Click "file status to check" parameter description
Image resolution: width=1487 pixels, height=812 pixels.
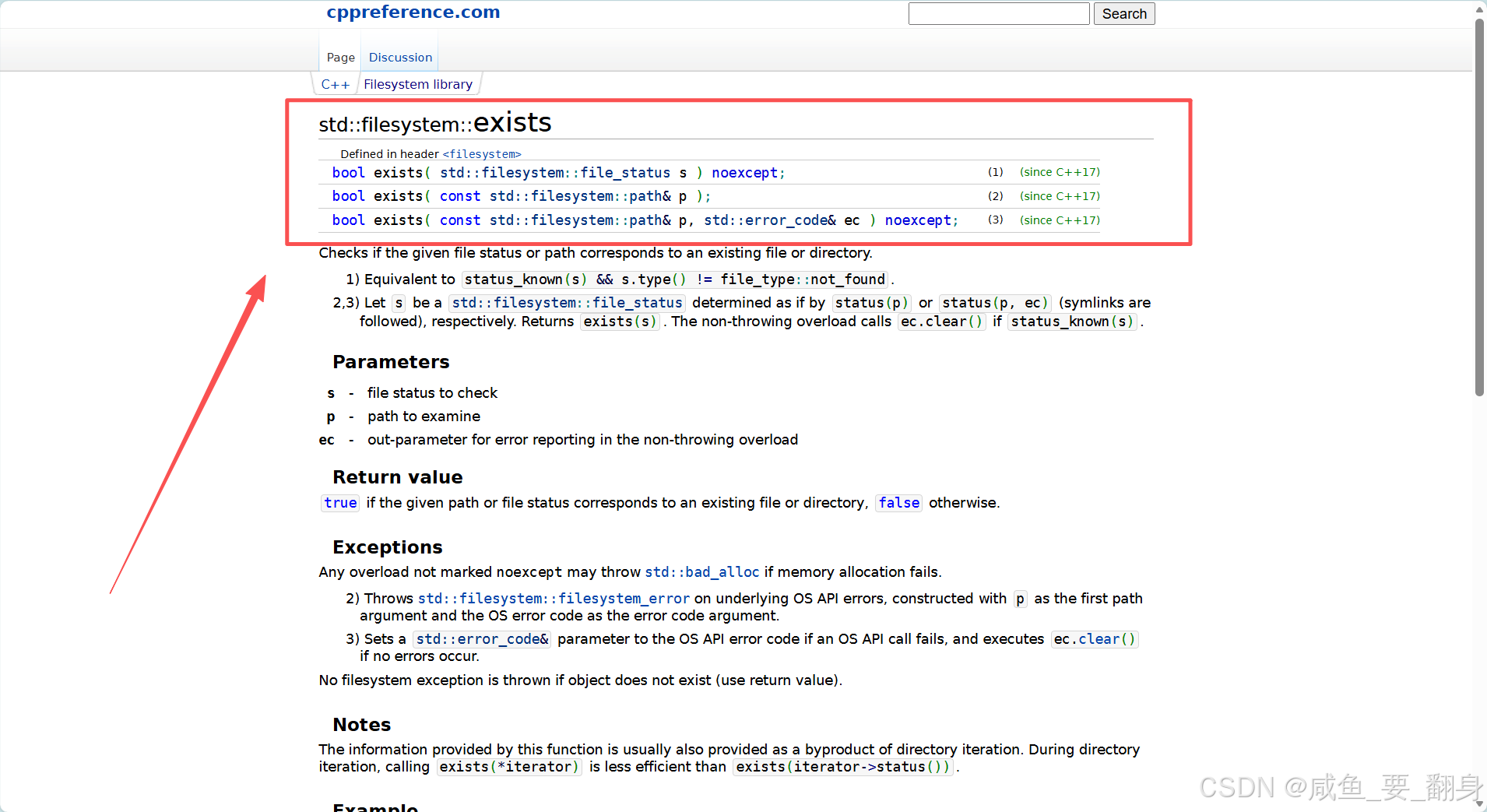click(x=432, y=393)
